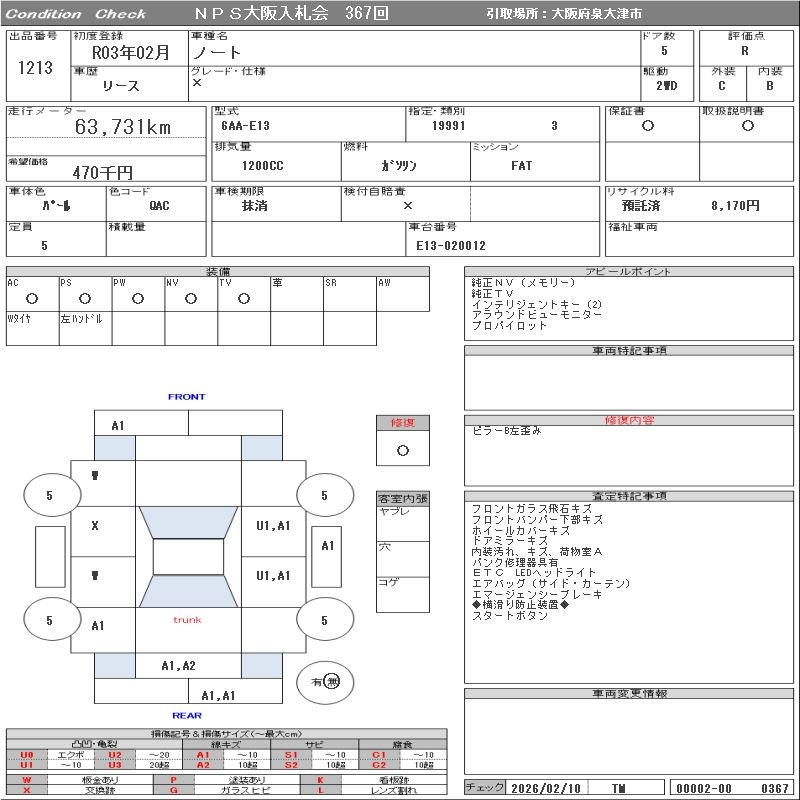Click the アピールポイント section header
The image size is (800, 800).
click(629, 271)
